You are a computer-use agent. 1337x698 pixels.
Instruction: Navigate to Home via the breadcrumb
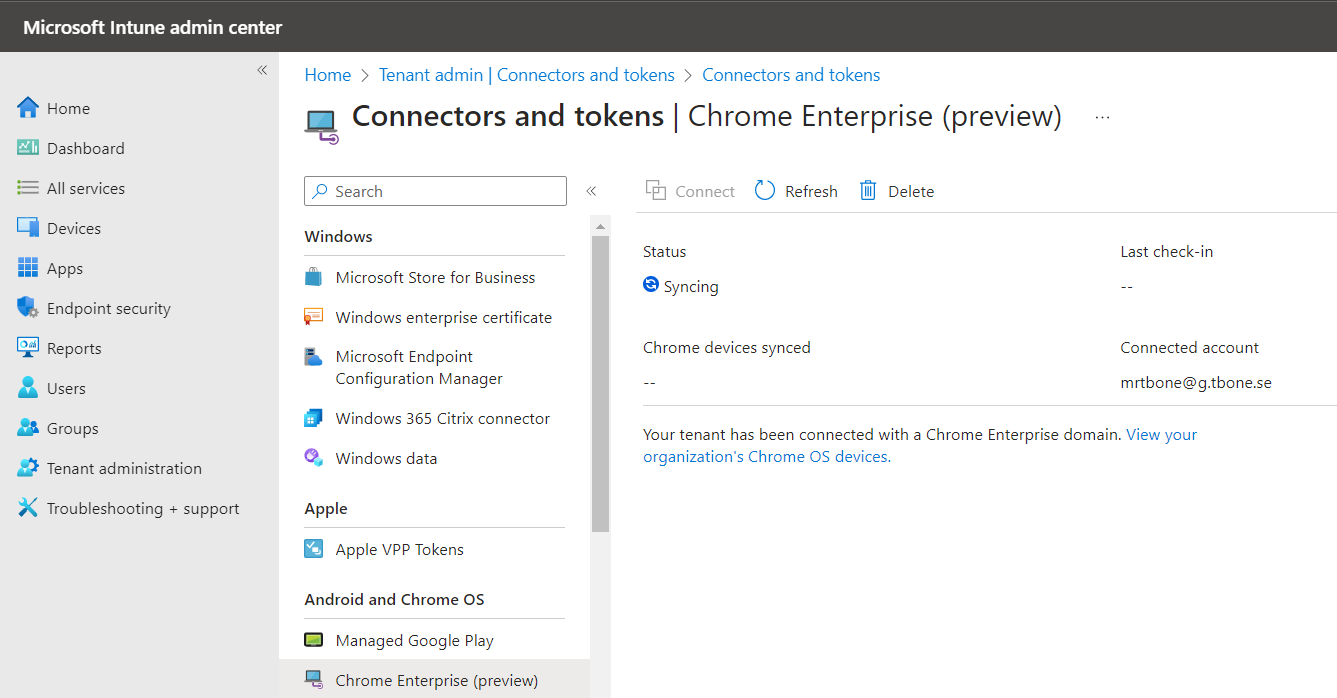click(x=327, y=74)
